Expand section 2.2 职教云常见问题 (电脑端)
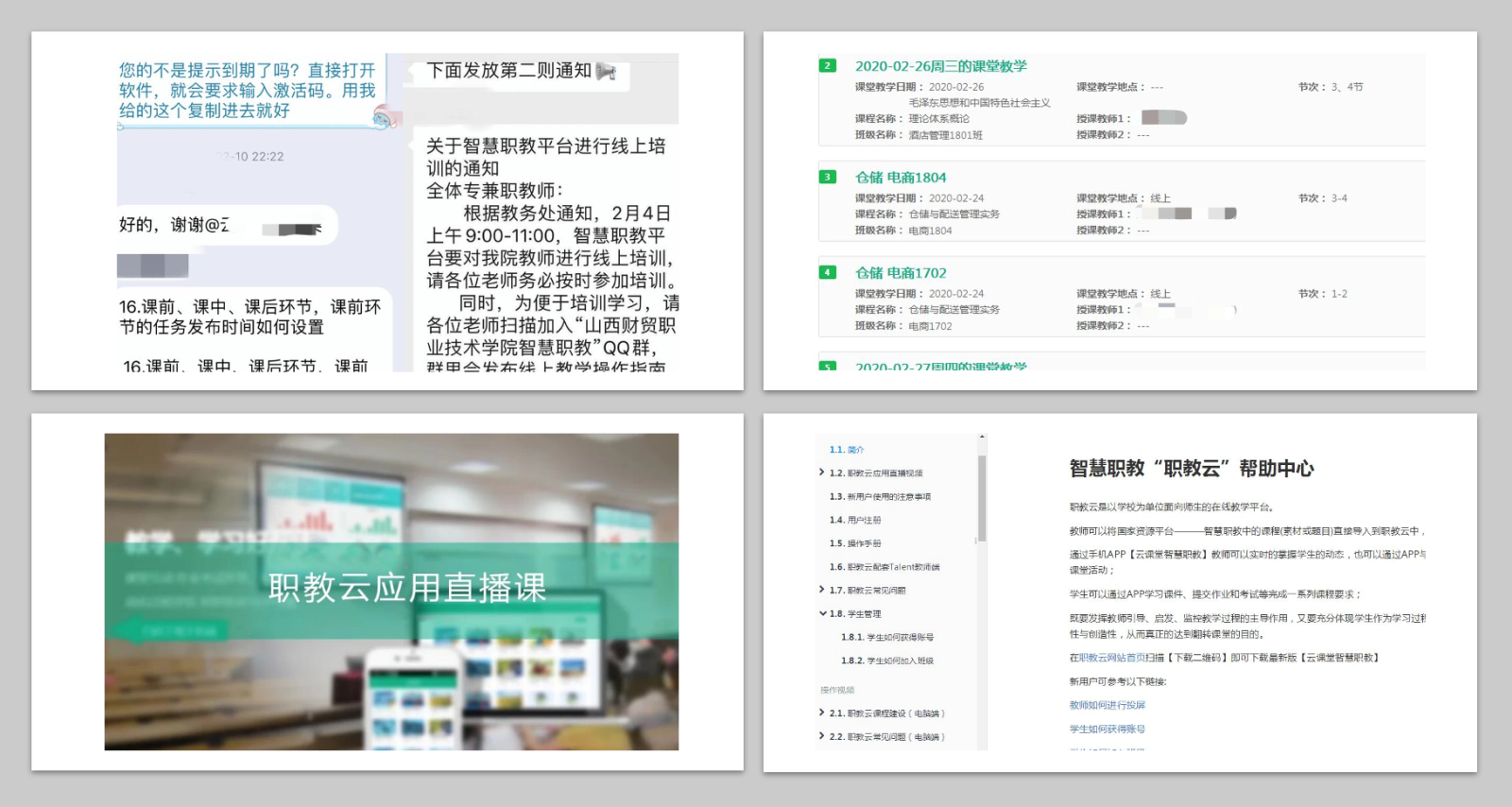The height and width of the screenshot is (807, 1512). [x=822, y=736]
